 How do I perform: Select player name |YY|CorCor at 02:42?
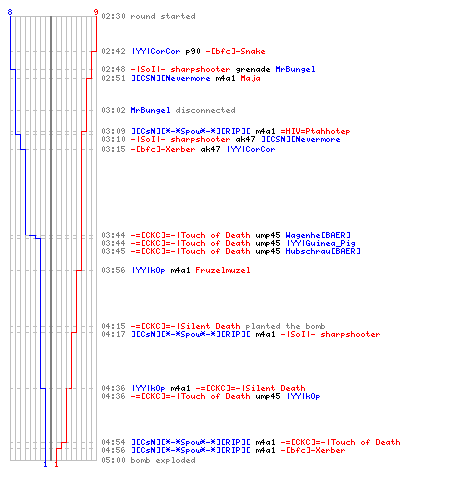click(156, 51)
